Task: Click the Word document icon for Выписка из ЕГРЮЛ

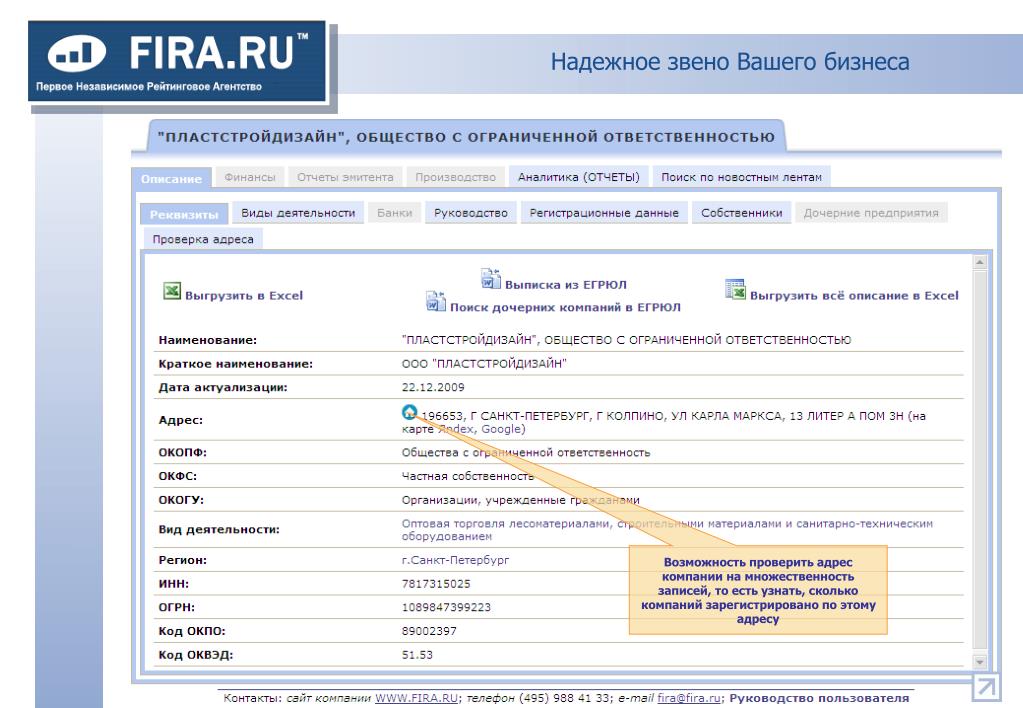Action: tap(491, 279)
